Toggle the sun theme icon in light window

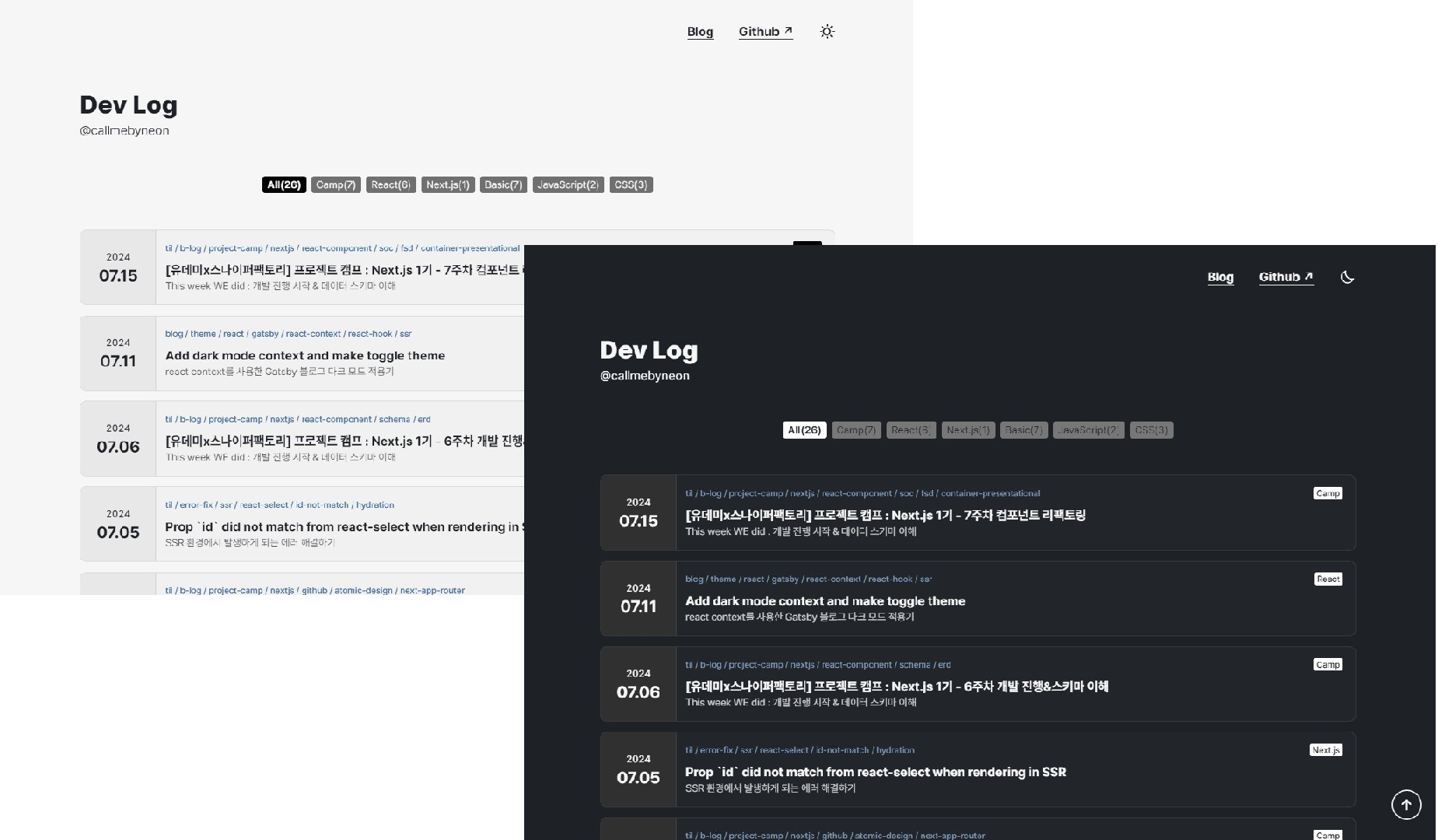(x=827, y=32)
